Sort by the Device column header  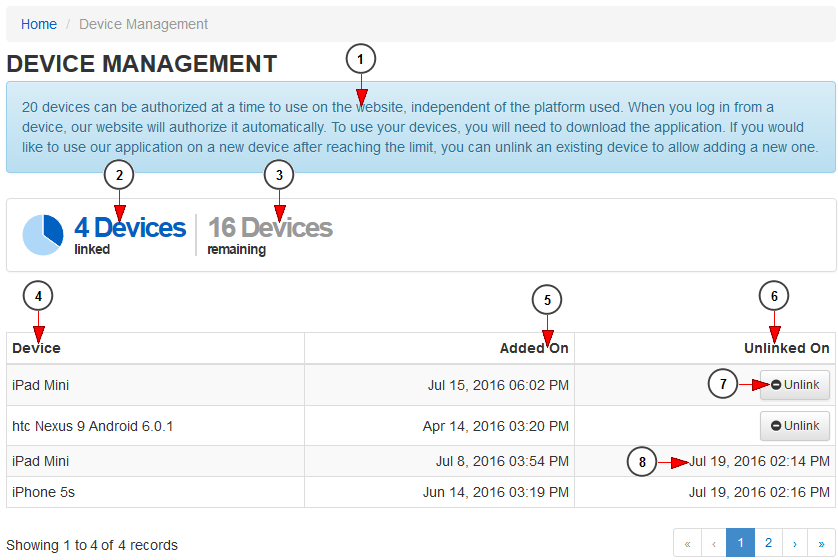[36, 348]
